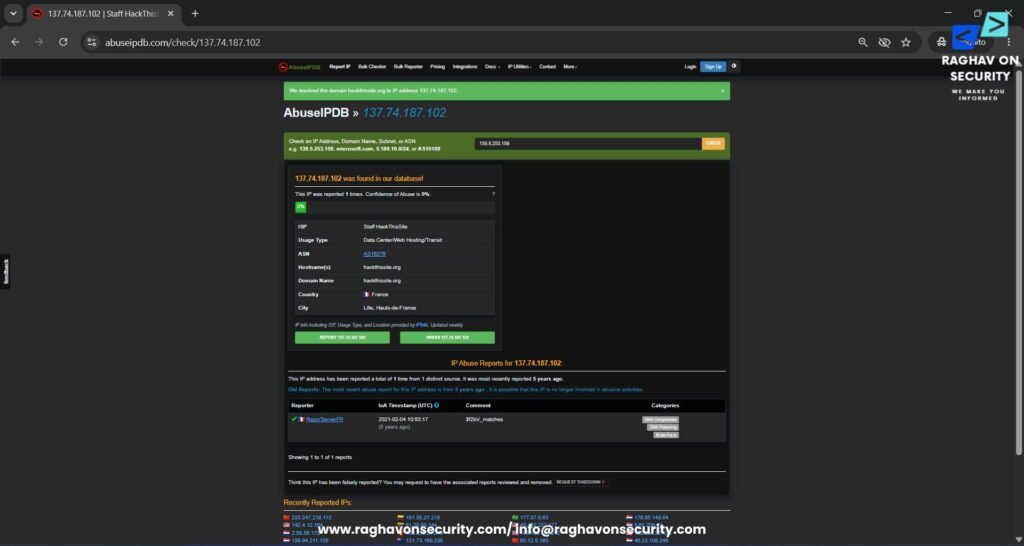Viewport: 1024px width, 546px height.
Task: Open the Contact page
Action: (x=547, y=67)
